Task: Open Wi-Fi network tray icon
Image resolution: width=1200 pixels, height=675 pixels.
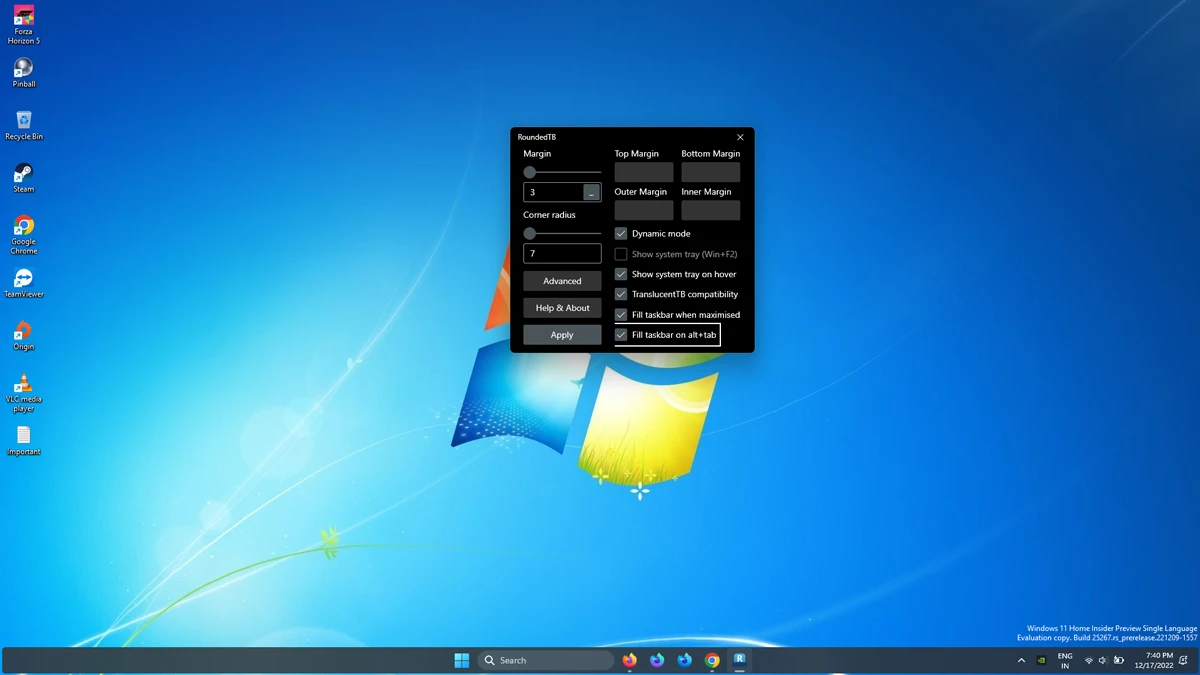Action: 1089,660
